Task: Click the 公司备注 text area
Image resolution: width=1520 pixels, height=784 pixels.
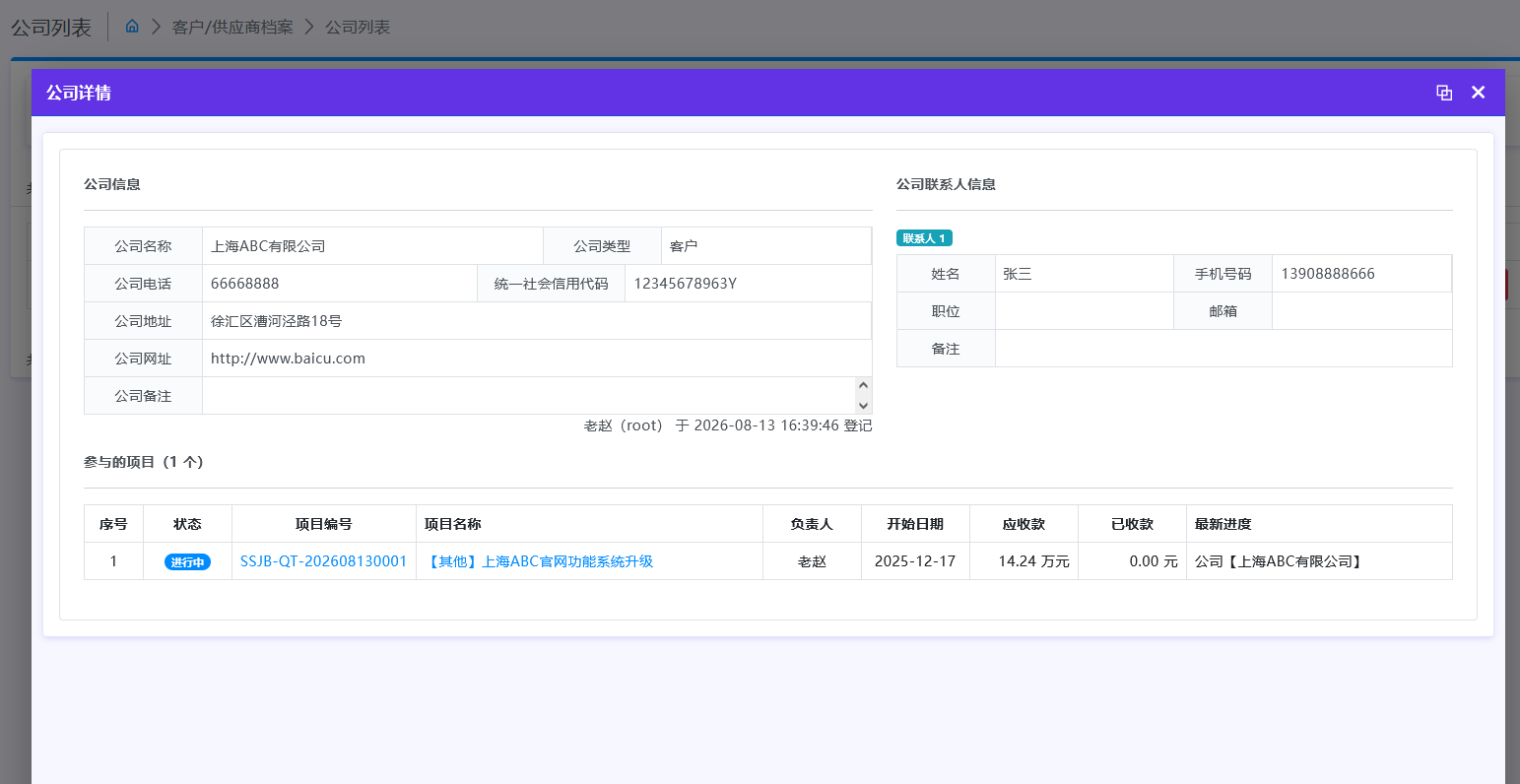Action: click(529, 396)
